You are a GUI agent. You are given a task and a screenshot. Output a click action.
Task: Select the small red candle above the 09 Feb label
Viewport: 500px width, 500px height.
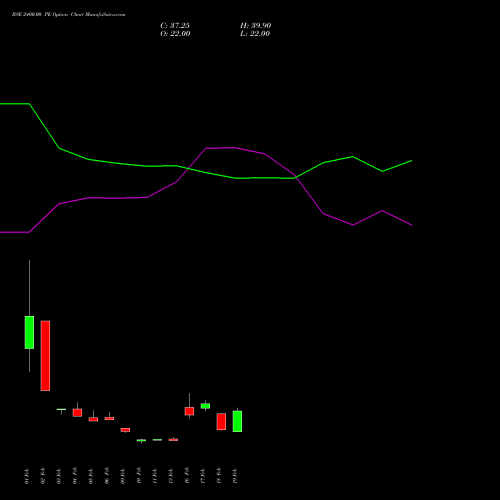coord(125,430)
